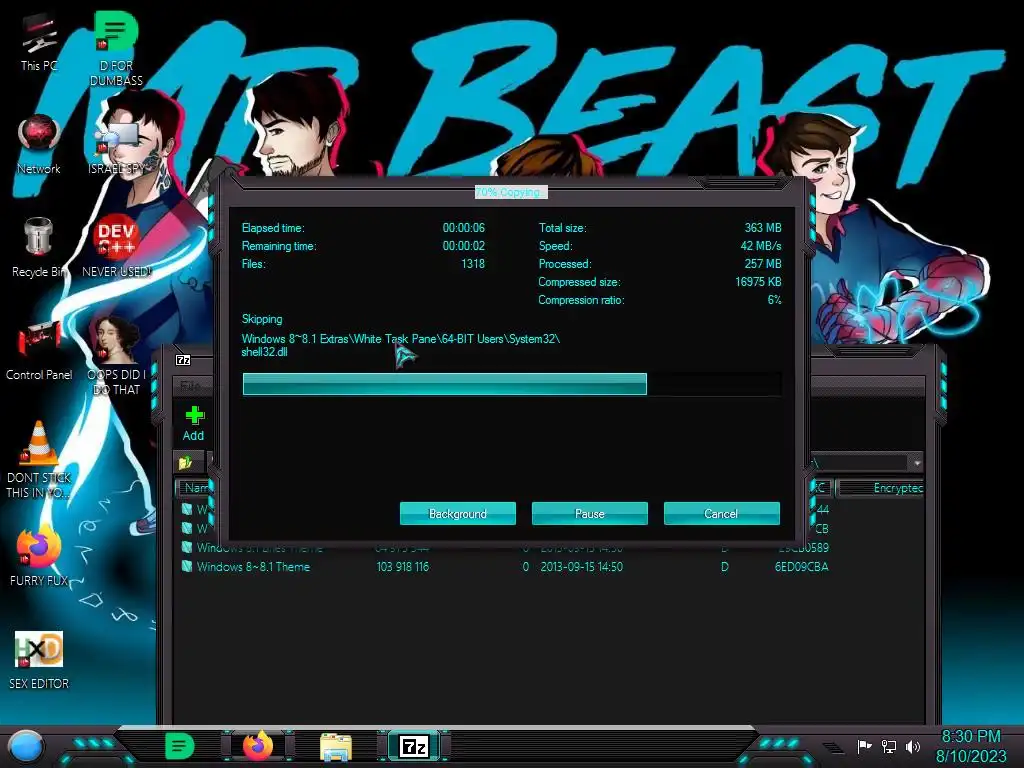Open the Recycle Bin desktop icon
The height and width of the screenshot is (768, 1024).
point(39,247)
